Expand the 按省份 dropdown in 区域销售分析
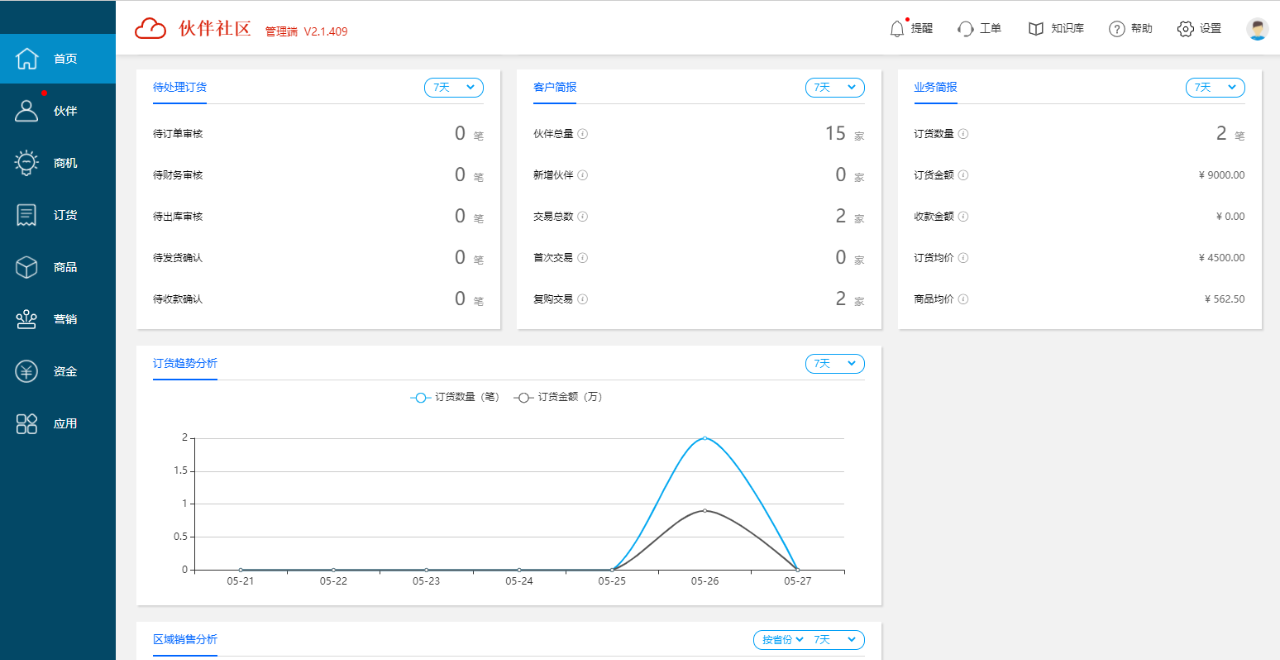The height and width of the screenshot is (660, 1280). tap(783, 639)
